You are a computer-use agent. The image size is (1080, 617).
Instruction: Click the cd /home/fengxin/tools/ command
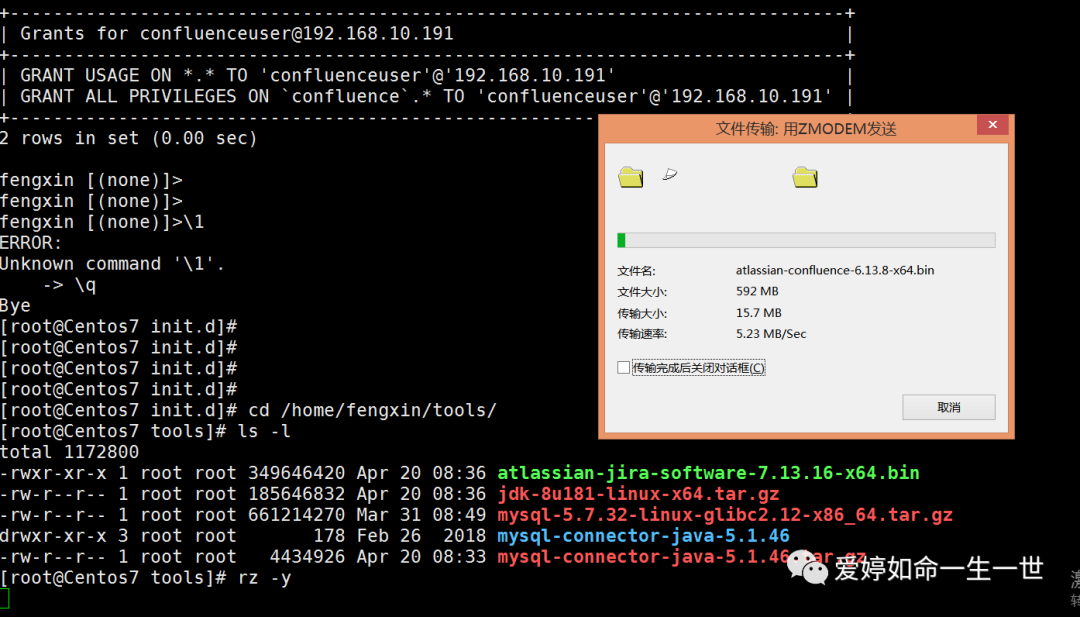pos(373,410)
